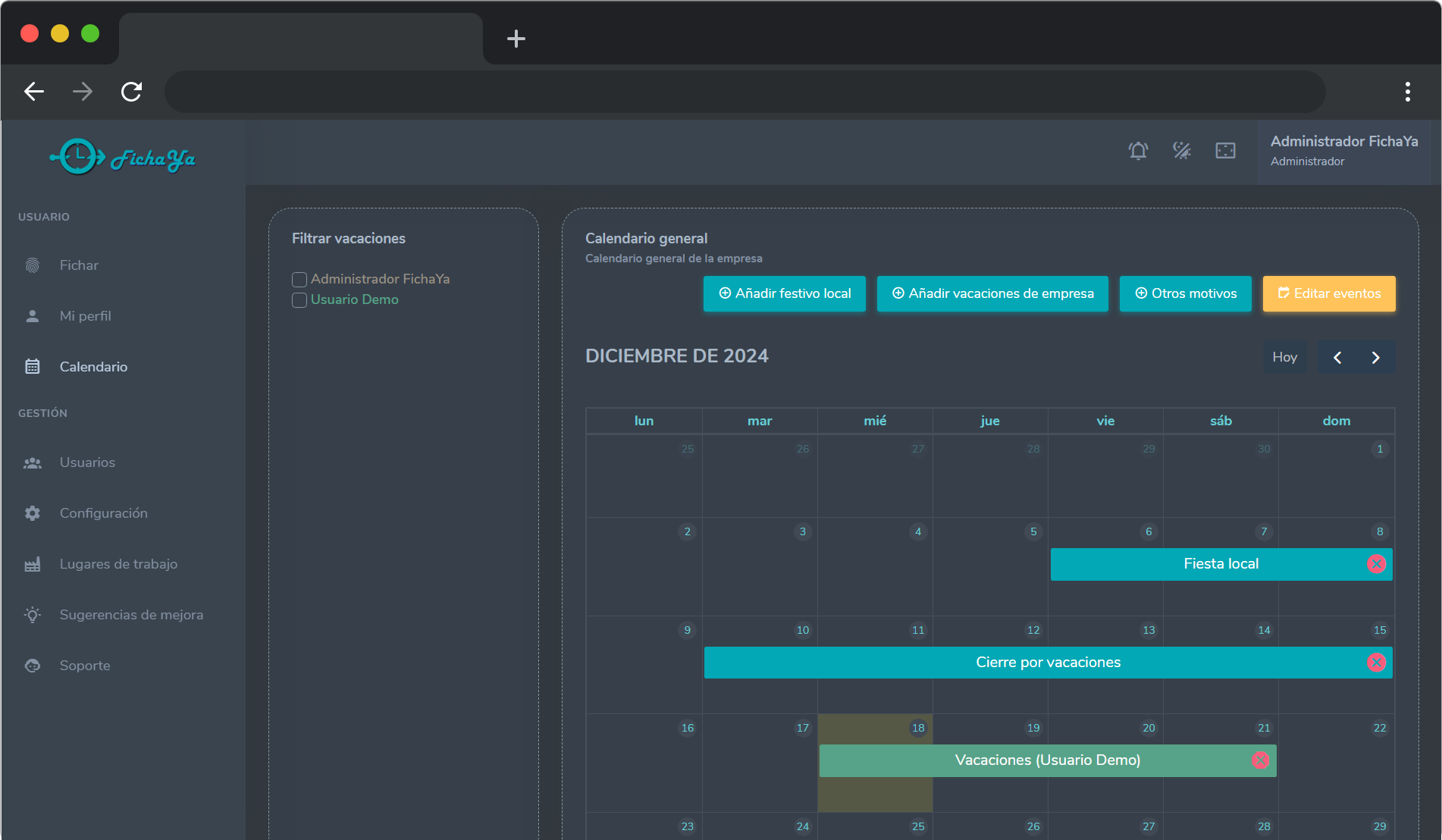Toggle the dark/light theme icon
The image size is (1442, 840).
(x=1182, y=151)
